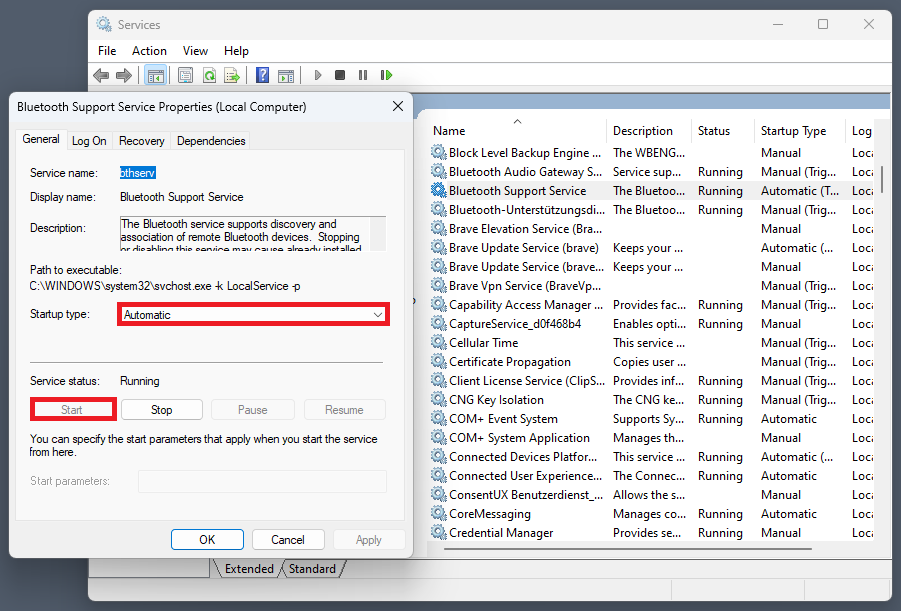This screenshot has width=901, height=611.
Task: Sort services by Startup Type column header
Action: coord(800,130)
